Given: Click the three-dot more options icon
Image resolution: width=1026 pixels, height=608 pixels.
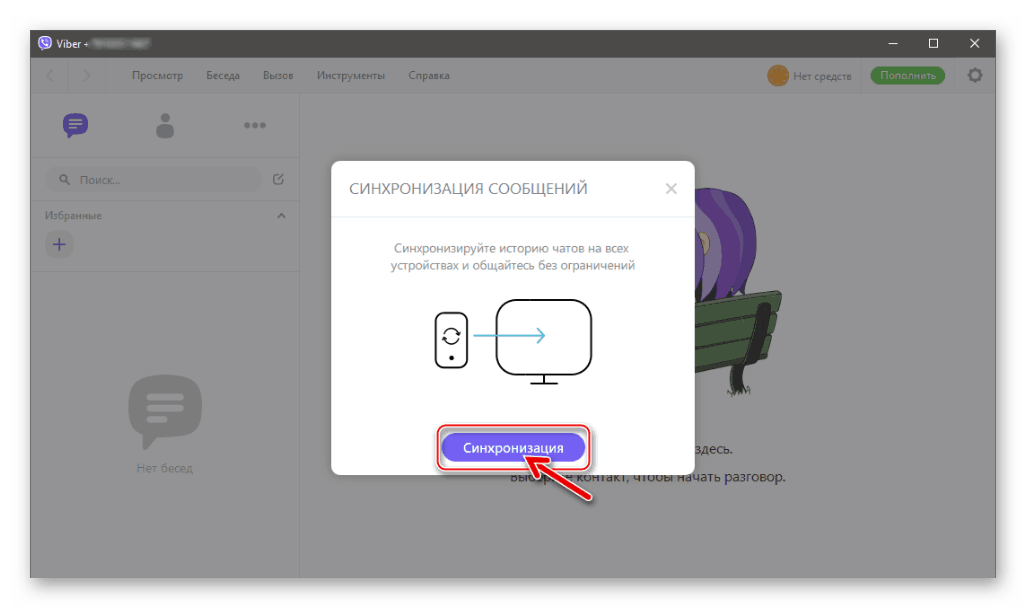Looking at the screenshot, I should click(254, 125).
